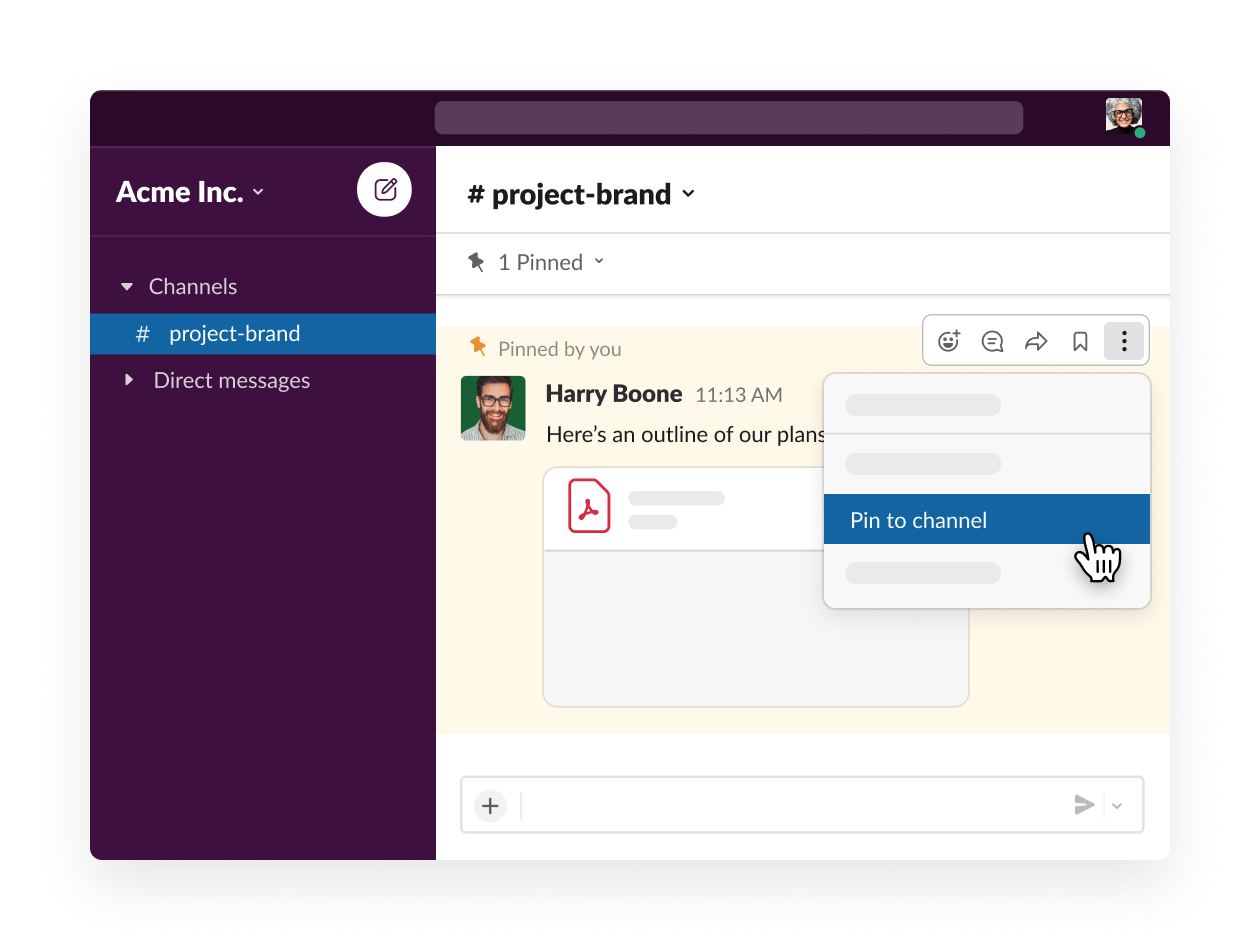This screenshot has height=950, width=1260.
Task: Click Harry Boone's name
Action: click(614, 394)
